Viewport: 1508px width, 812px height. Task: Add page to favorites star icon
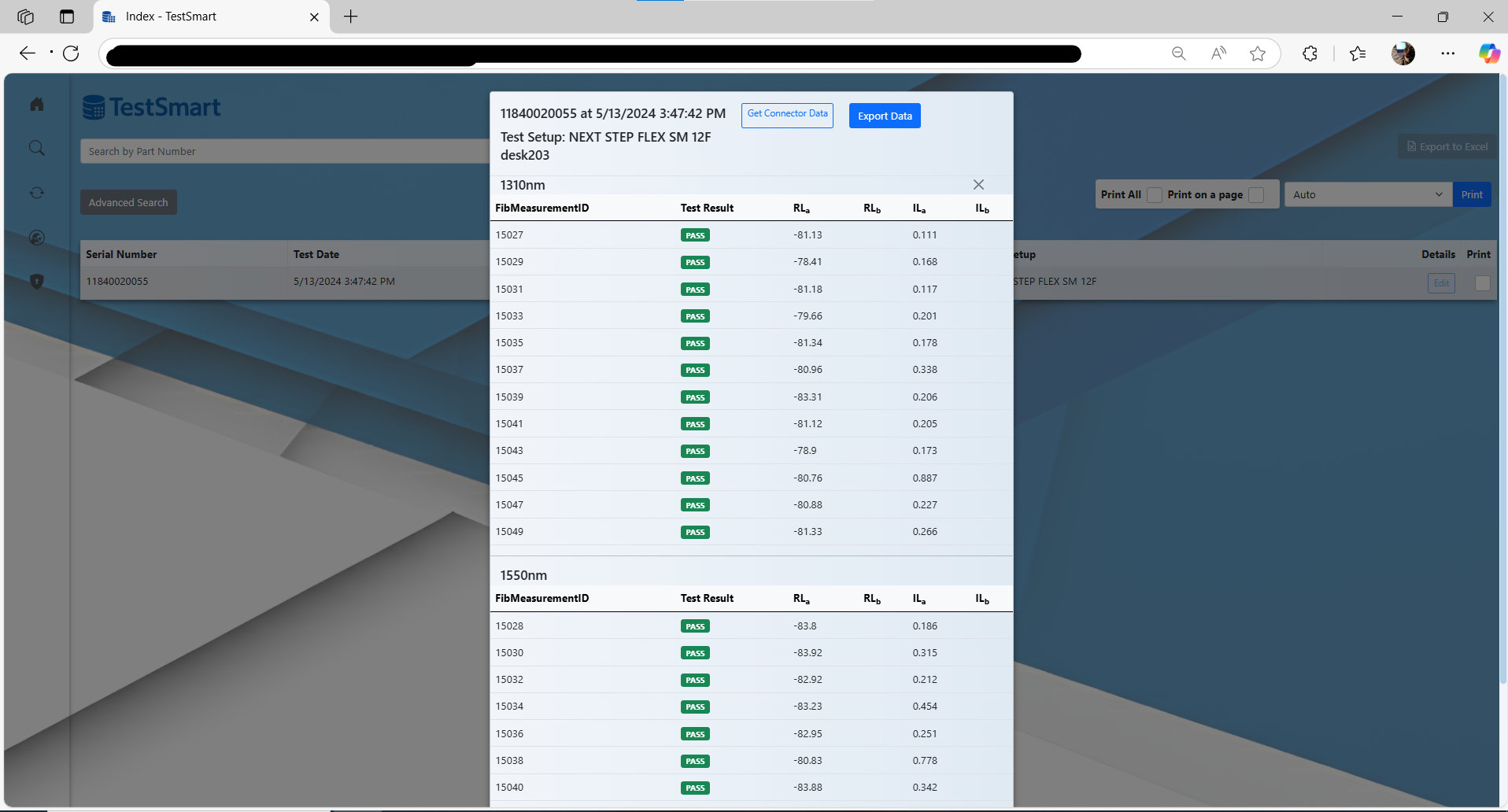(x=1258, y=54)
